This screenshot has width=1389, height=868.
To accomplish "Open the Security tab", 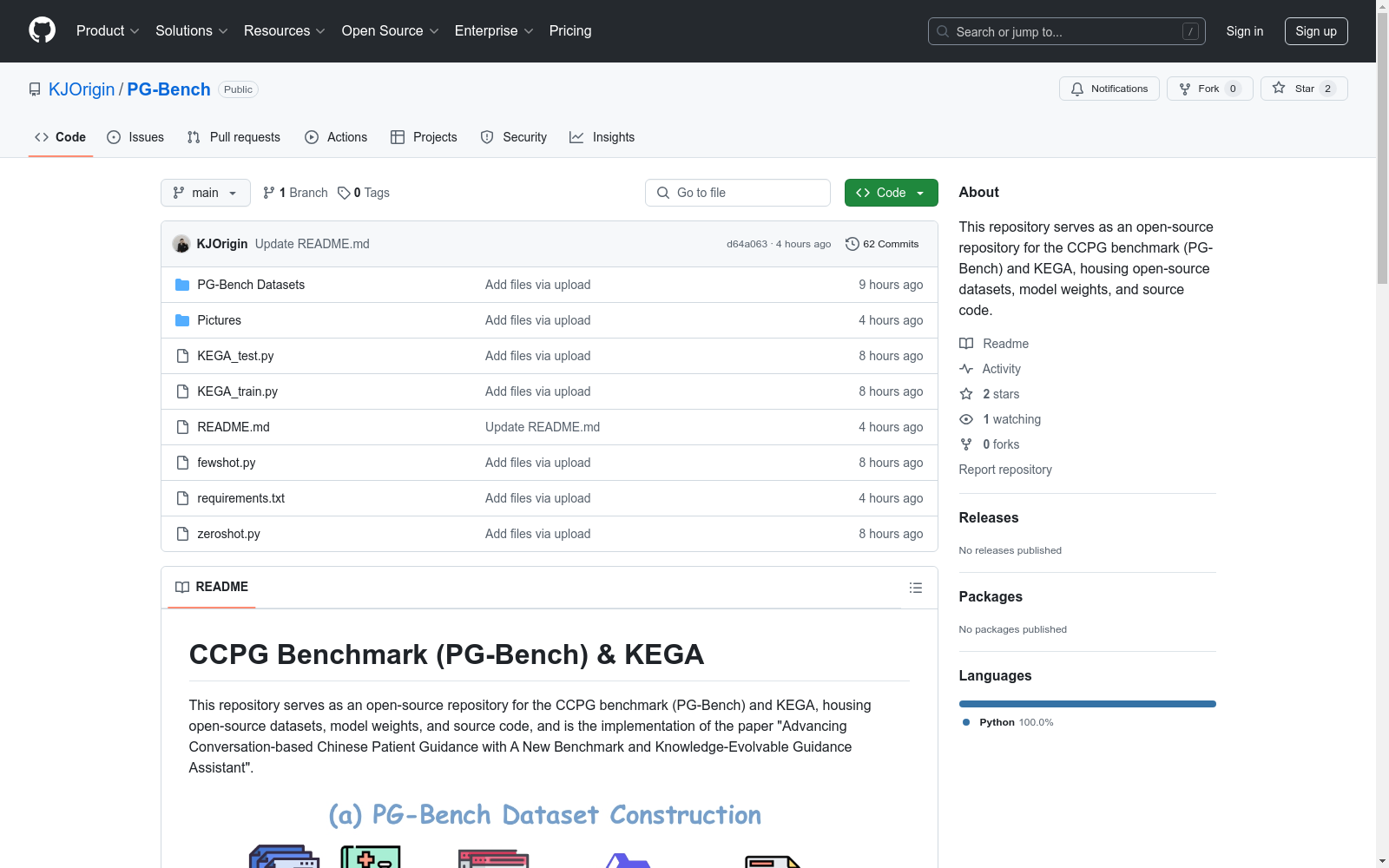I will click(x=514, y=137).
